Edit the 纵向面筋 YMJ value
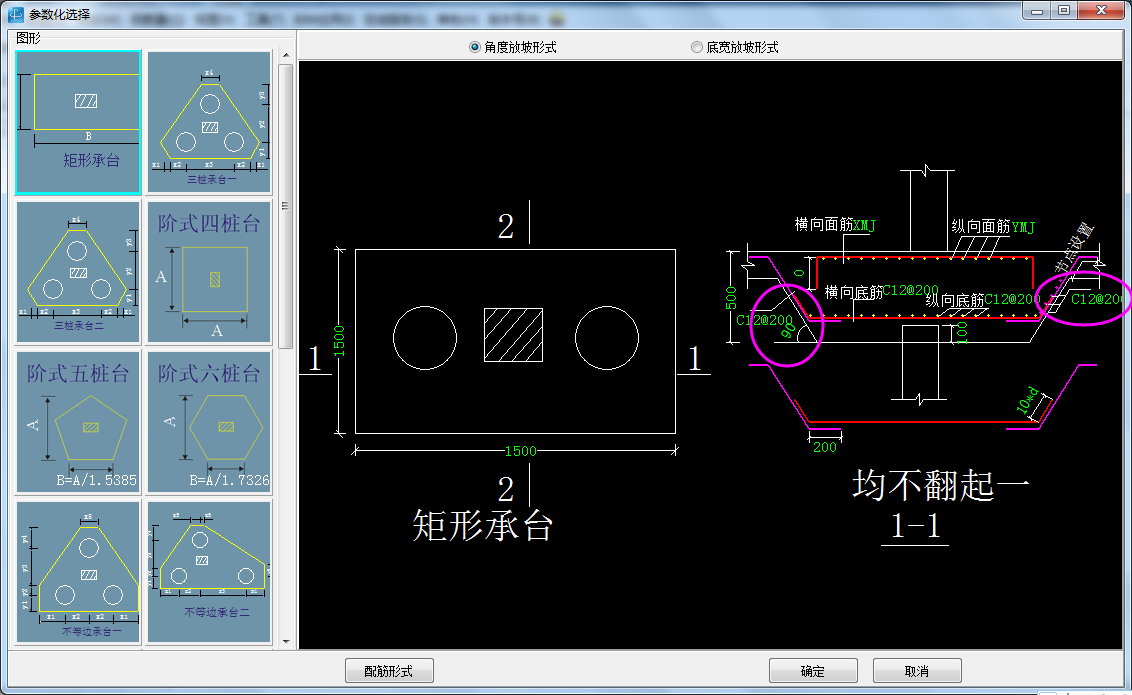The width and height of the screenshot is (1132, 695). click(1023, 227)
